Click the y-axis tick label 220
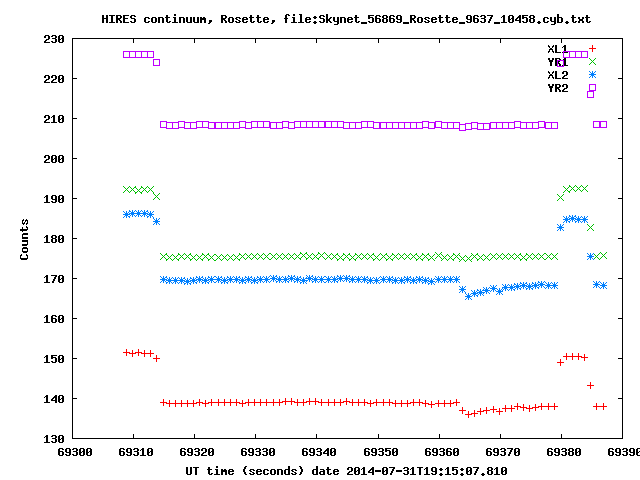 [54, 79]
